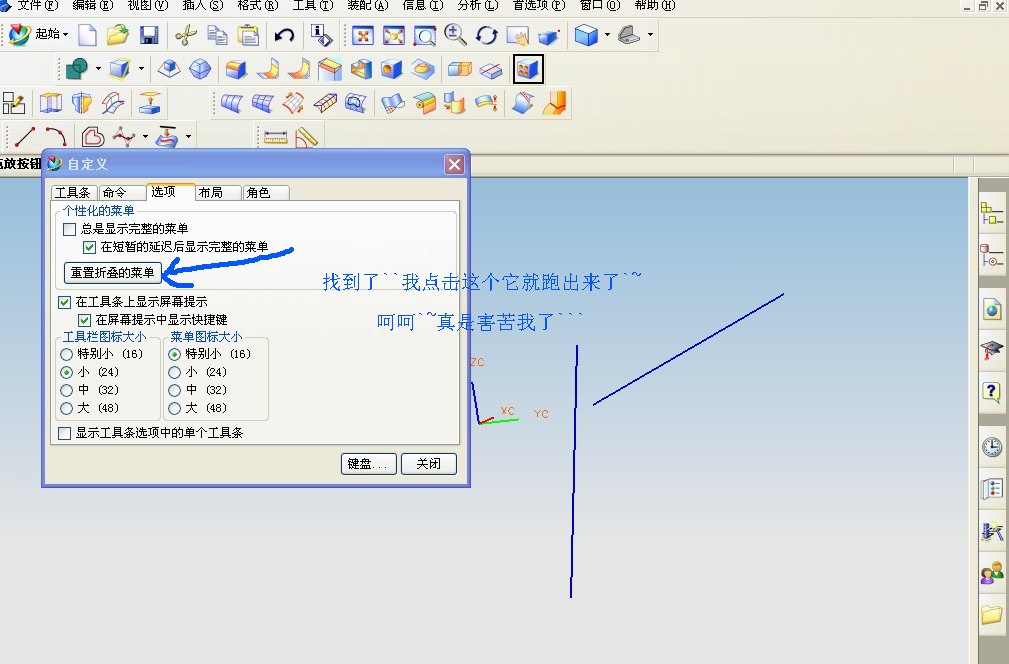The height and width of the screenshot is (664, 1009).
Task: Toggle 总是显示完整的菜单 checkbox
Action: pyautogui.click(x=69, y=229)
